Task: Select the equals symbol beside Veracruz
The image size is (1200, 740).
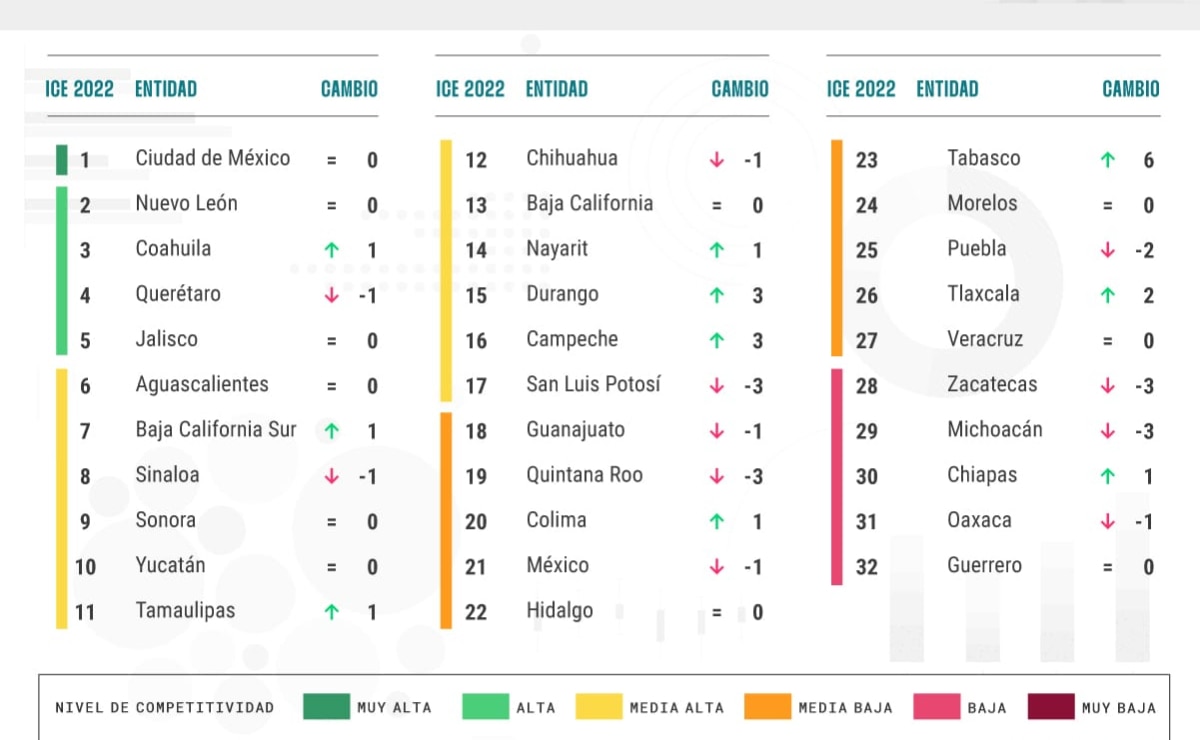Action: point(1108,340)
